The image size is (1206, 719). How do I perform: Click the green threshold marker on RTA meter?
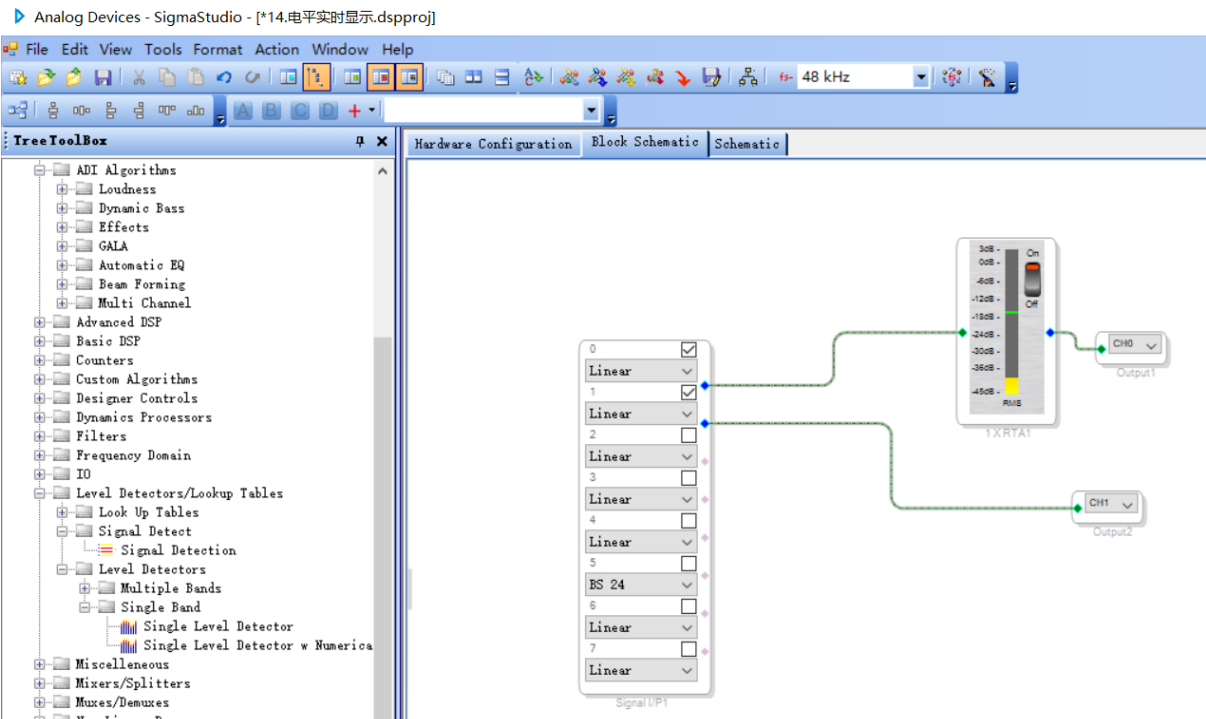coord(1012,313)
